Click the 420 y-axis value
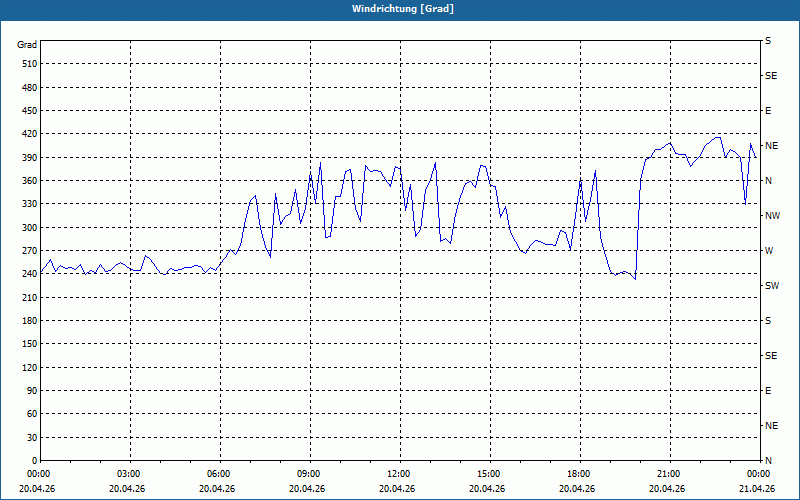The width and height of the screenshot is (800, 500). coord(30,134)
